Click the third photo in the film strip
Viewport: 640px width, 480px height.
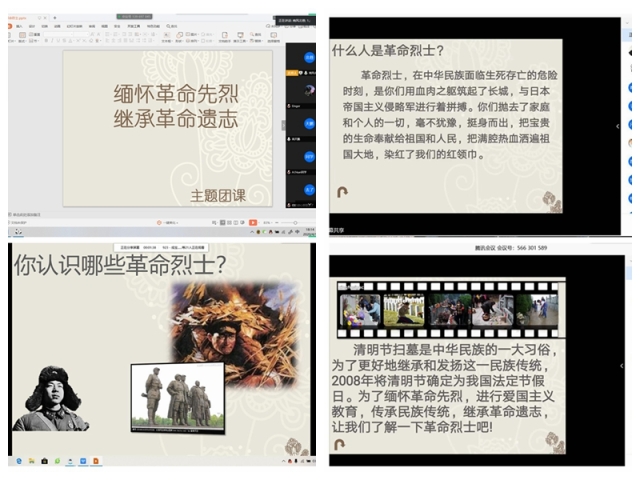[449, 310]
